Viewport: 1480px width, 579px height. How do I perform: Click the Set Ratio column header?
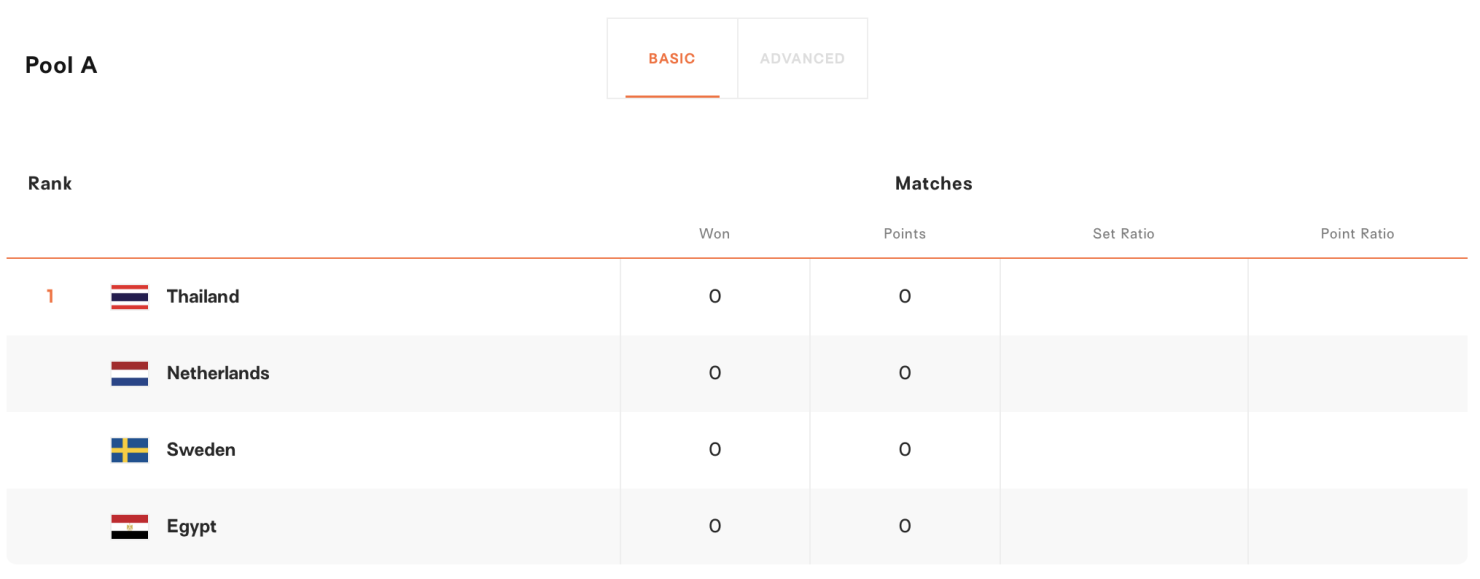1124,234
